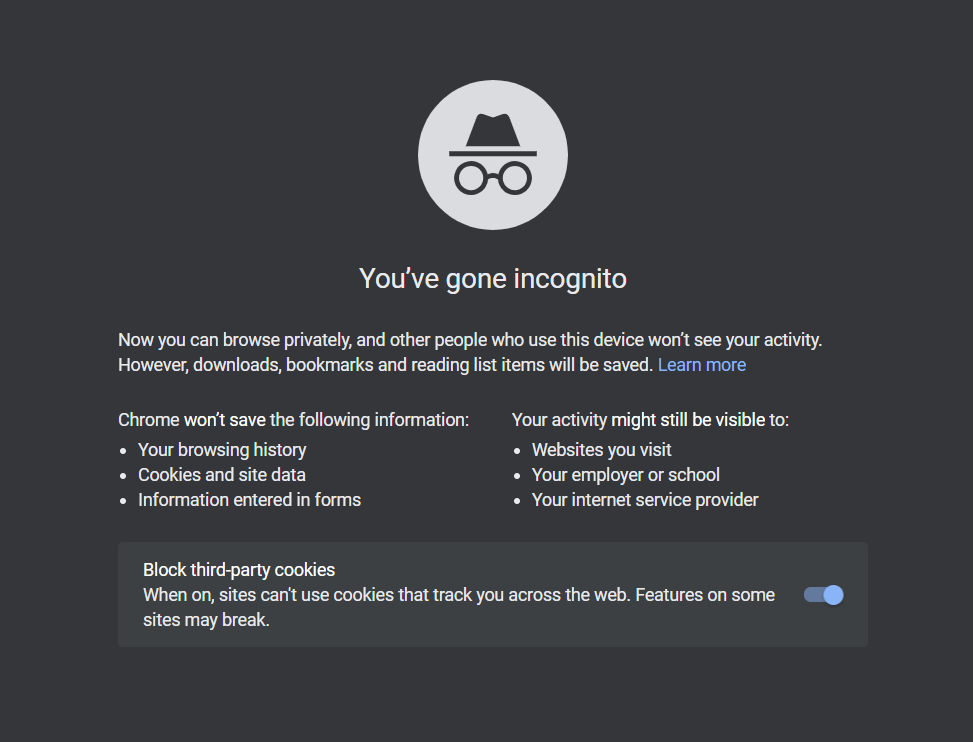Click the eyeglasses part of the incognito logo
973x742 pixels.
[493, 178]
